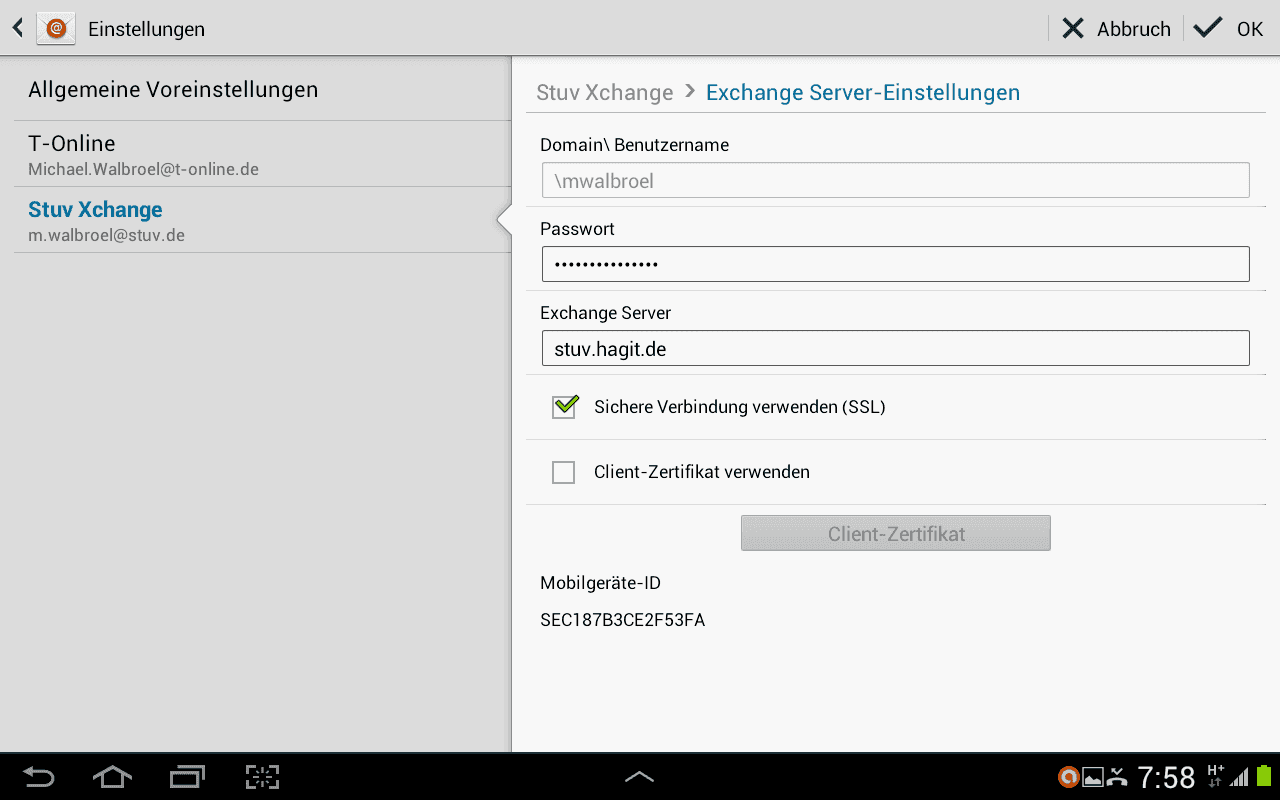Tap the device ID SEC187B3CE2F53FA

tap(622, 620)
